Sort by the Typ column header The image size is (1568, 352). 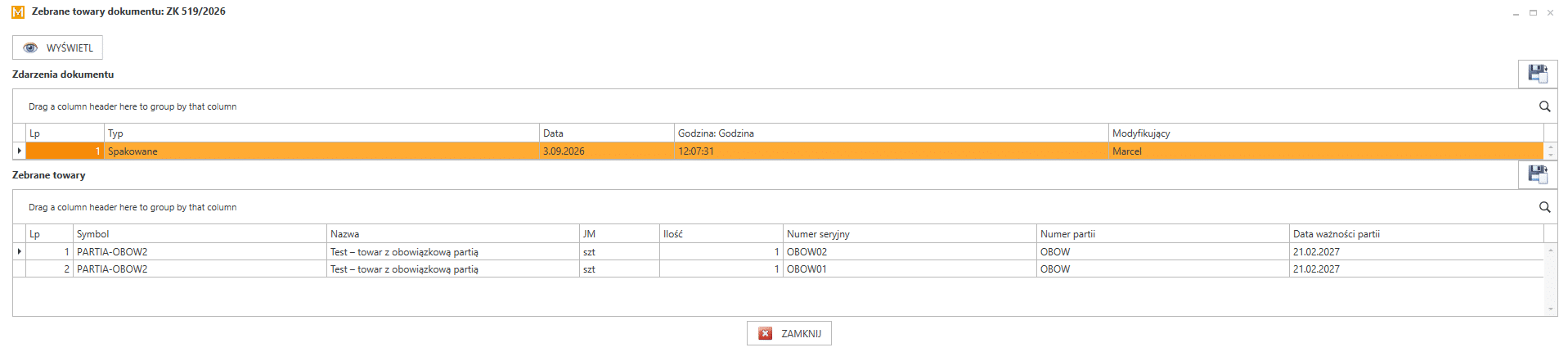322,133
